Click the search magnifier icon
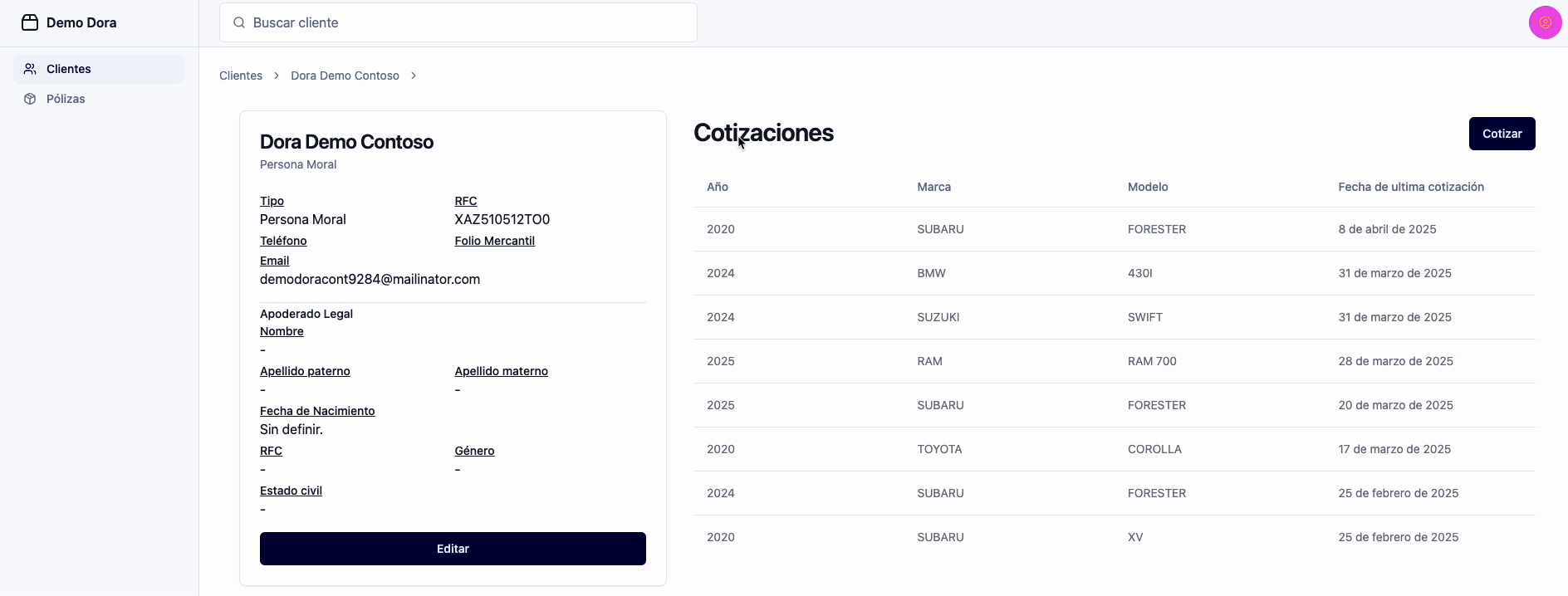The width and height of the screenshot is (1568, 596). (x=239, y=22)
